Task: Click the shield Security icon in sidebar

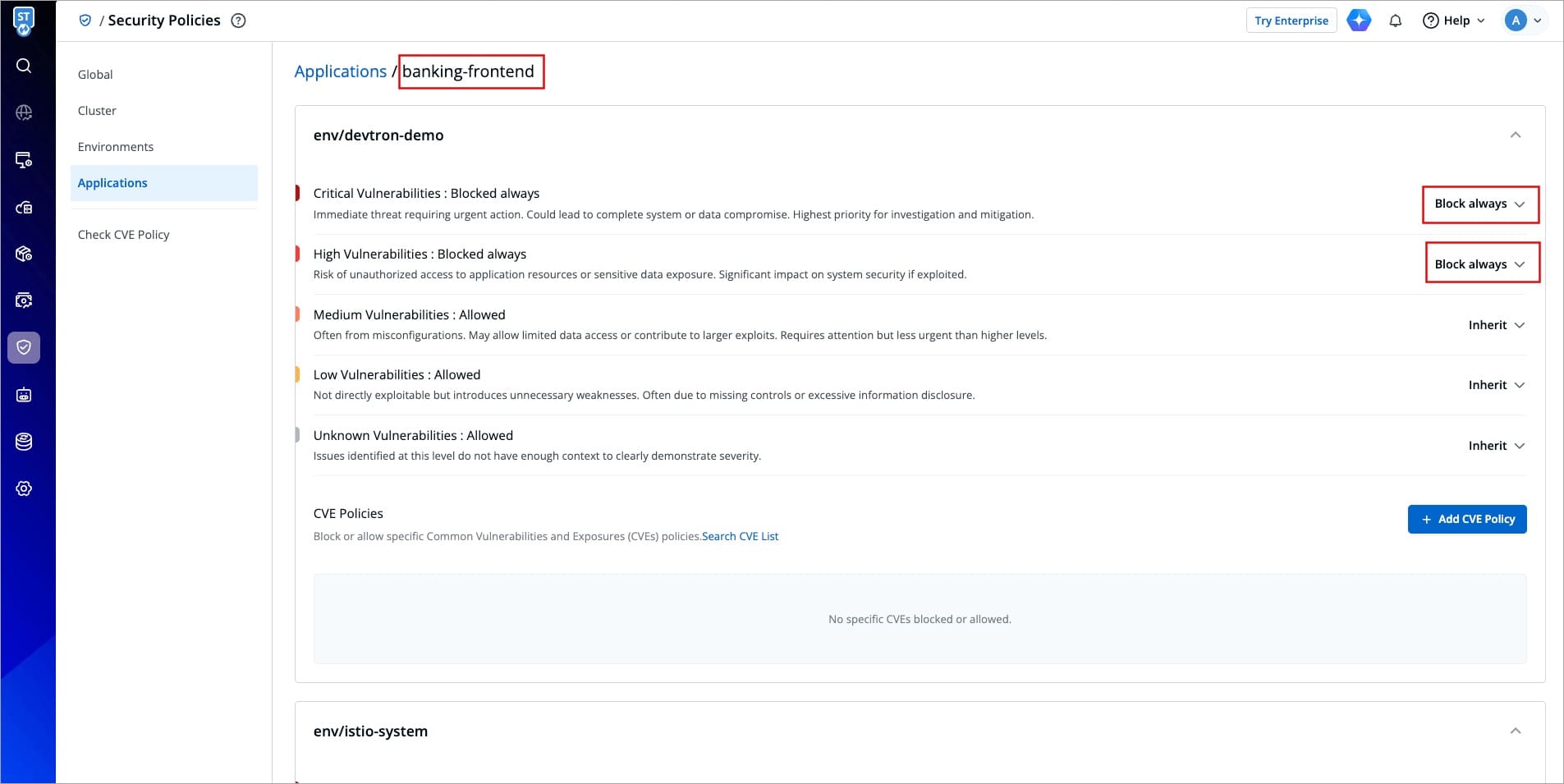Action: coord(24,347)
